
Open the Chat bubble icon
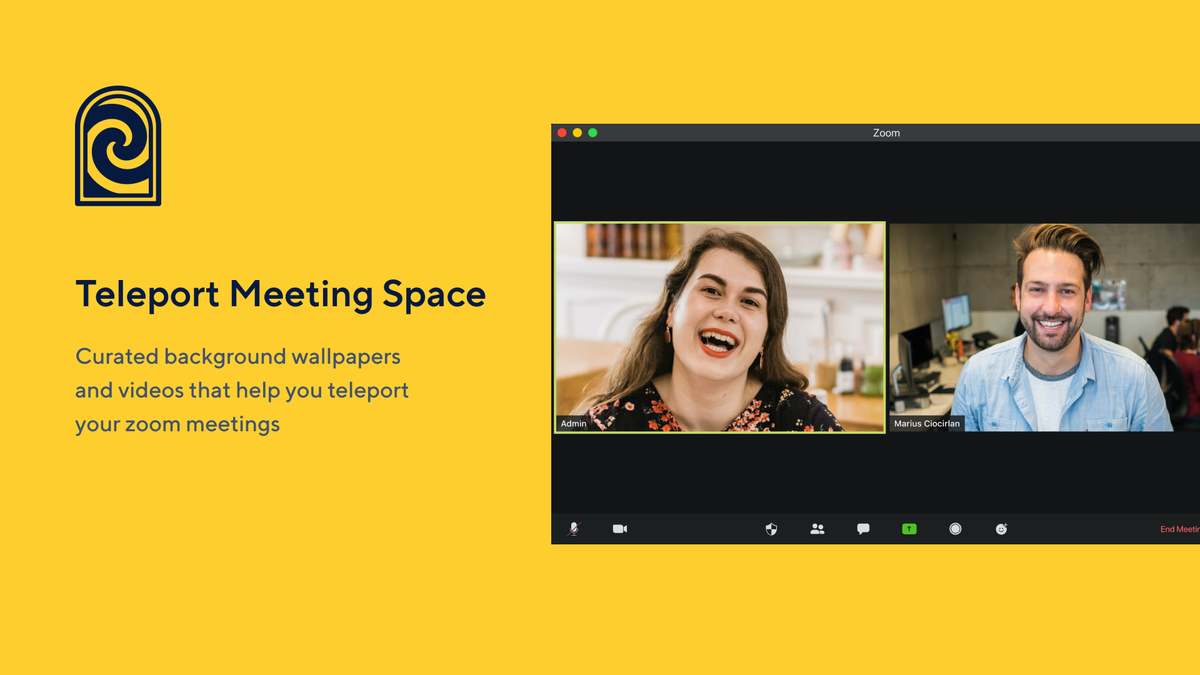863,529
